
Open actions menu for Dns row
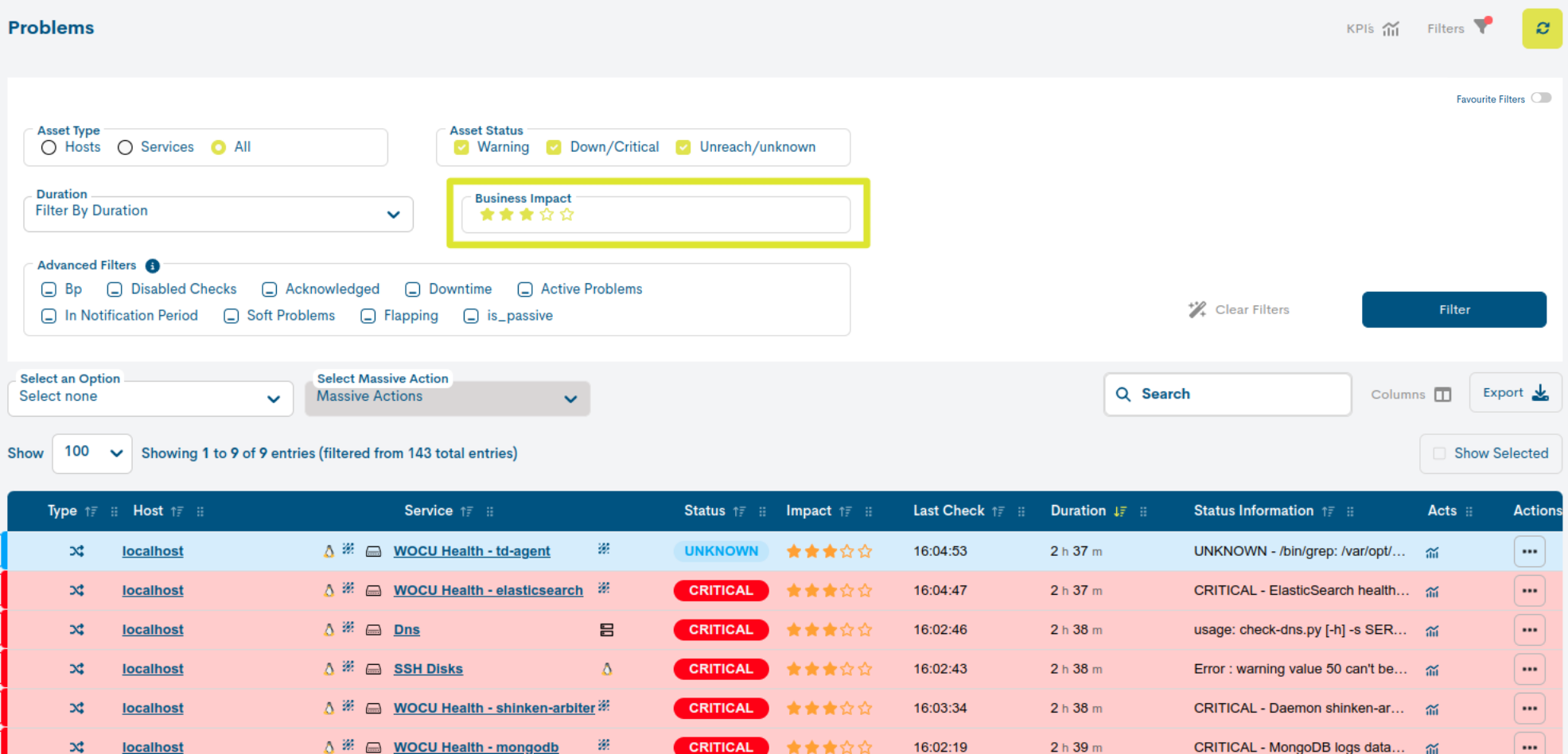point(1529,630)
